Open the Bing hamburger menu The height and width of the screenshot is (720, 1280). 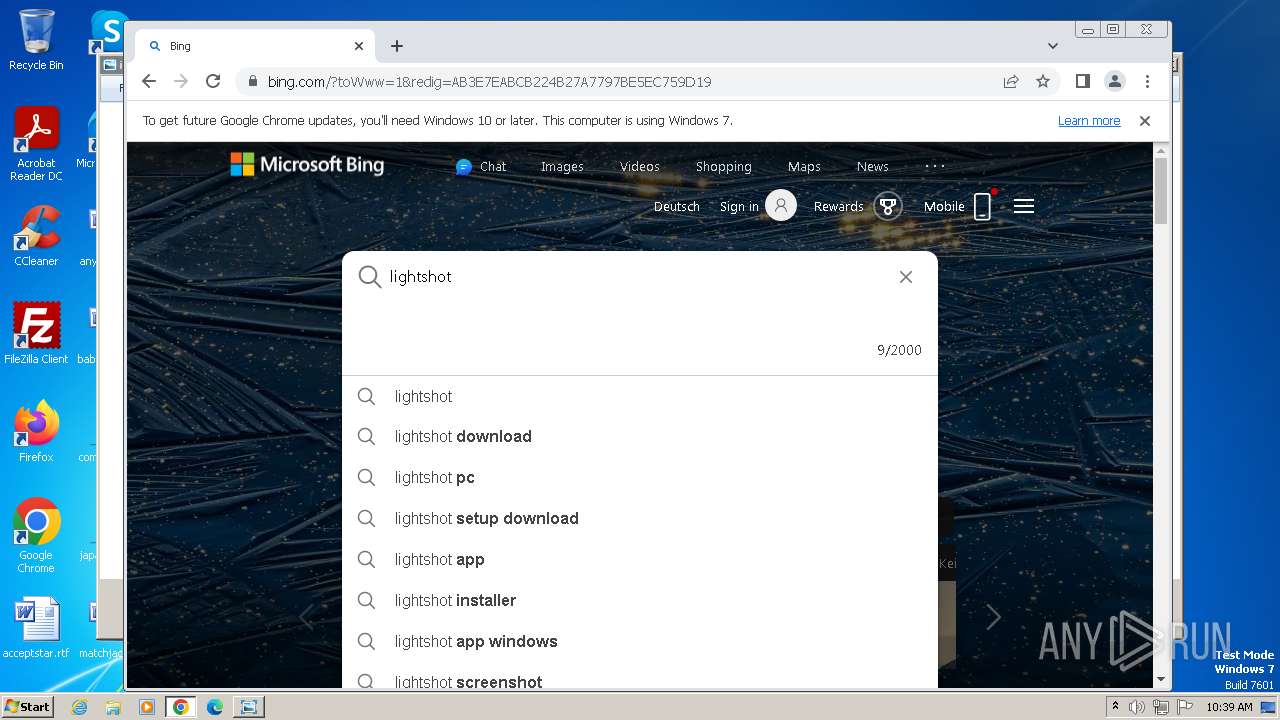(x=1023, y=206)
